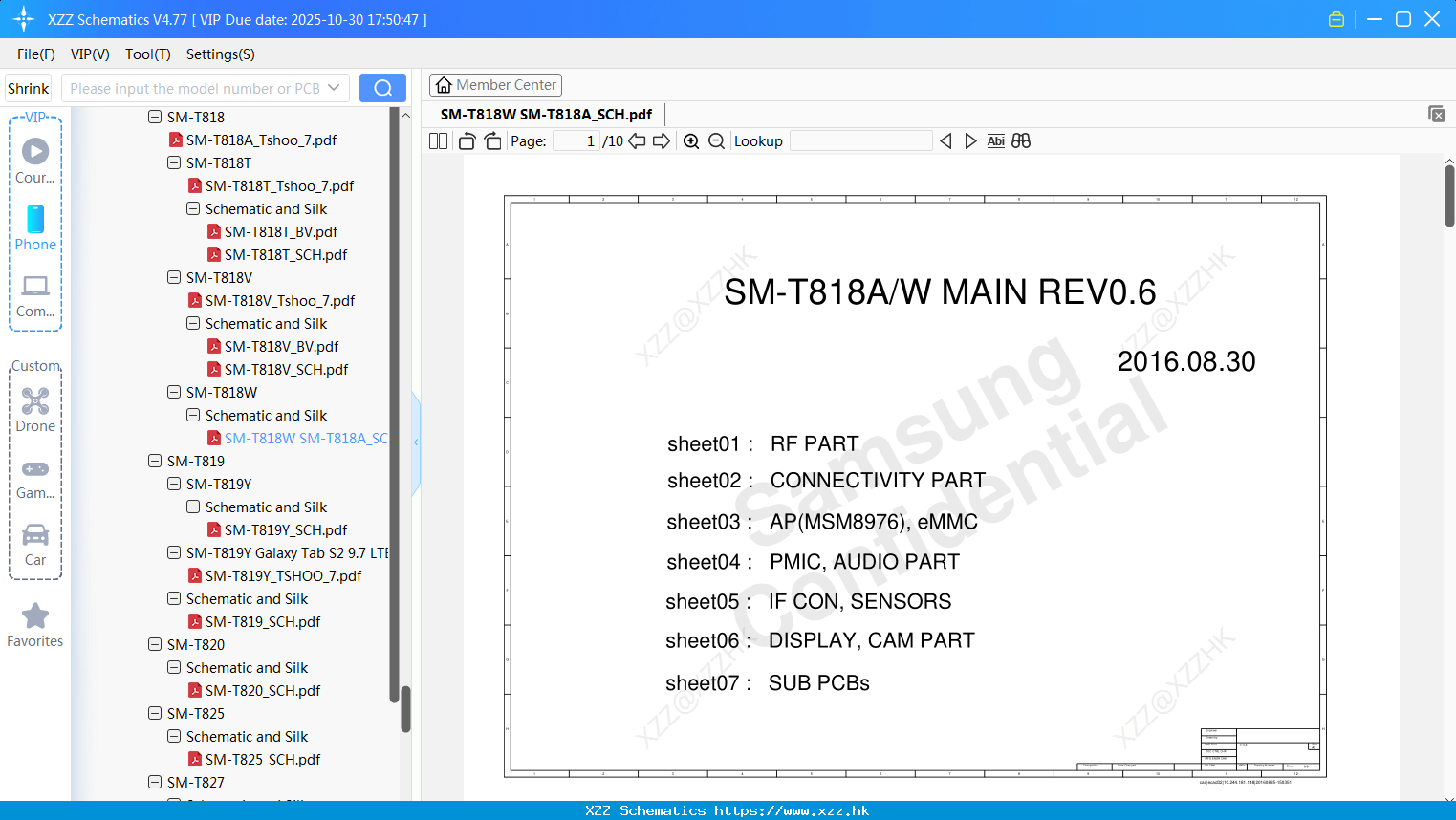
Task: Click the PDF viewer vertical scrollbar
Action: click(1449, 196)
